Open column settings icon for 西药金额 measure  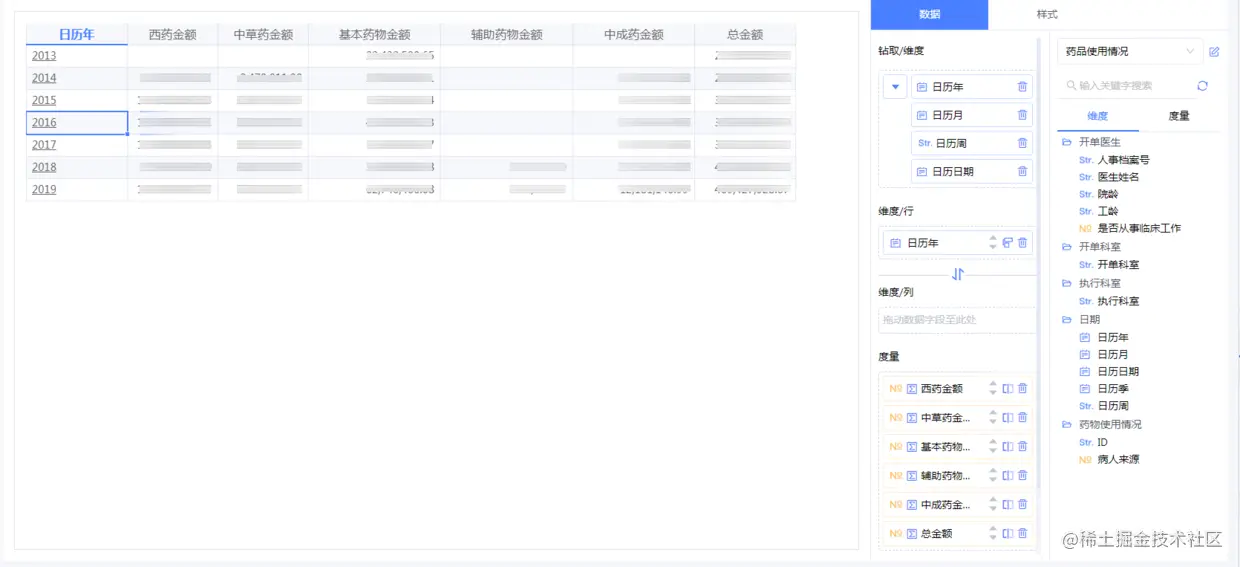pos(1007,389)
